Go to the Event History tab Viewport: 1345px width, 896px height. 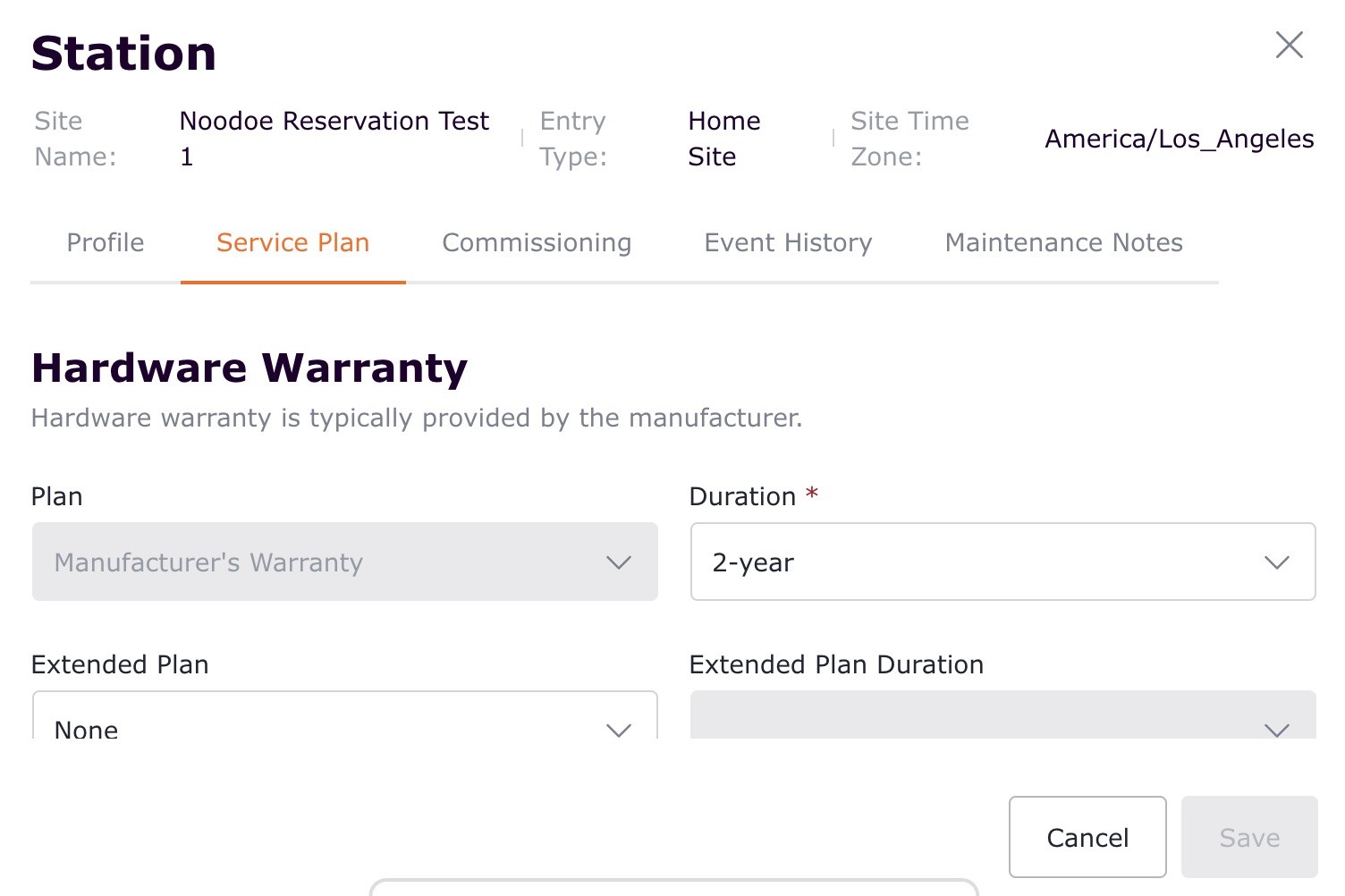point(788,242)
